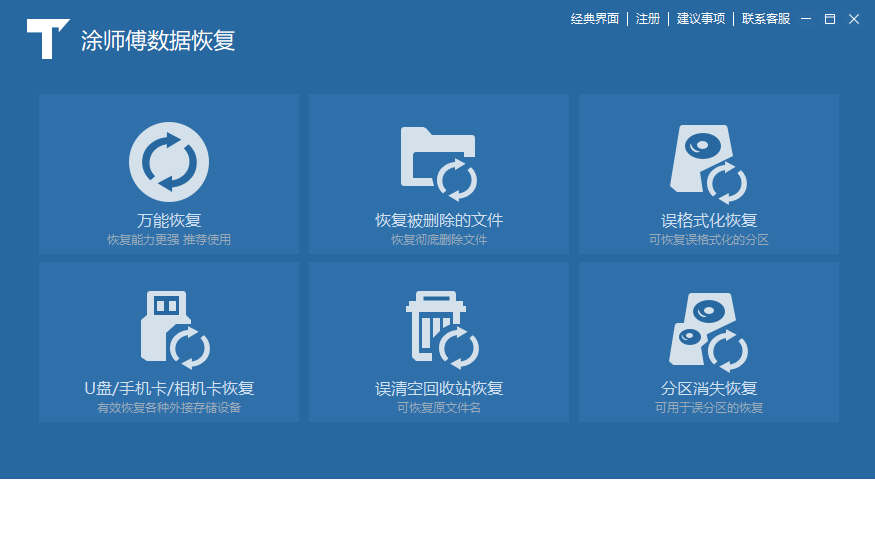This screenshot has width=875, height=533.
Task: Select the 万能恢复 title text
Action: 169,220
